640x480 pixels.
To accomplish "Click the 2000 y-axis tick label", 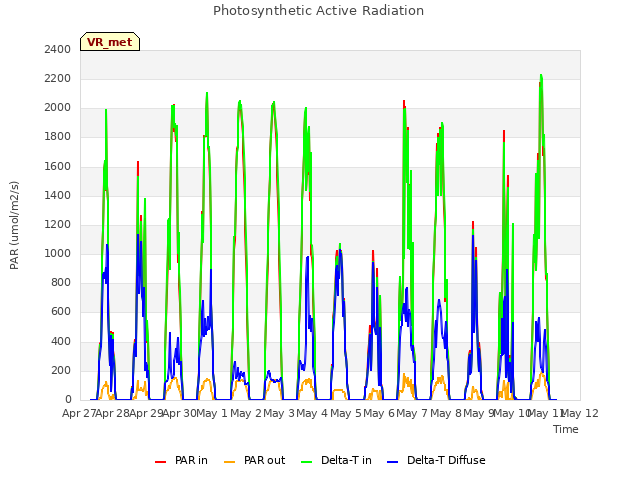I will point(58,108).
